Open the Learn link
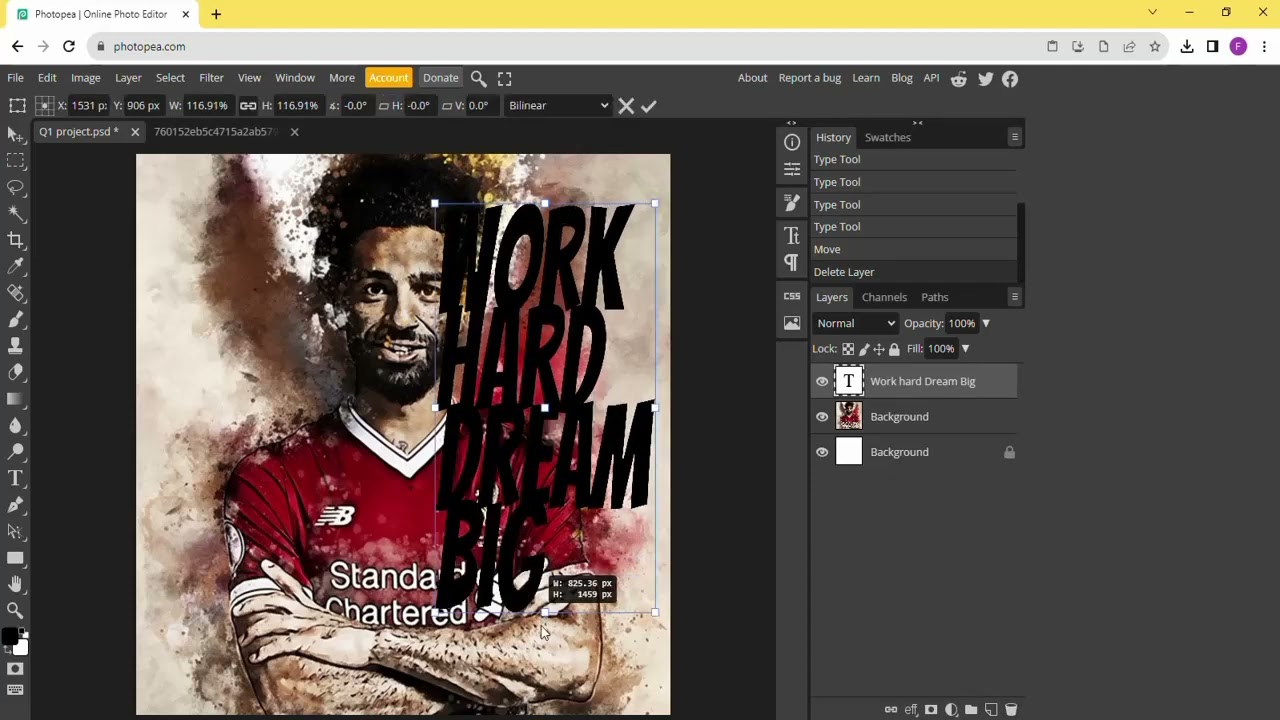 (865, 78)
